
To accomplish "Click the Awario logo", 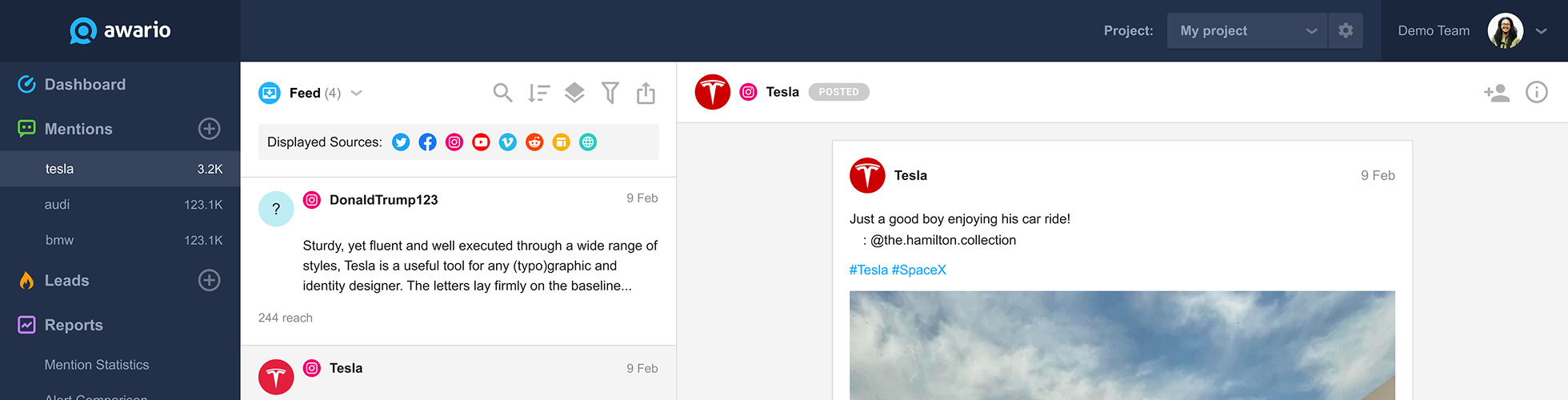I will (120, 30).
